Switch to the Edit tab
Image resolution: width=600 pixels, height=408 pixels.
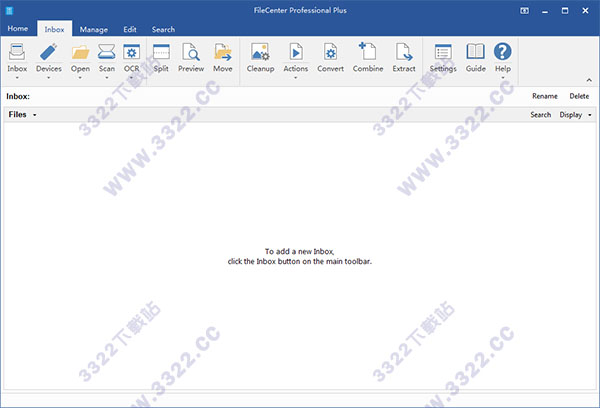(x=130, y=29)
